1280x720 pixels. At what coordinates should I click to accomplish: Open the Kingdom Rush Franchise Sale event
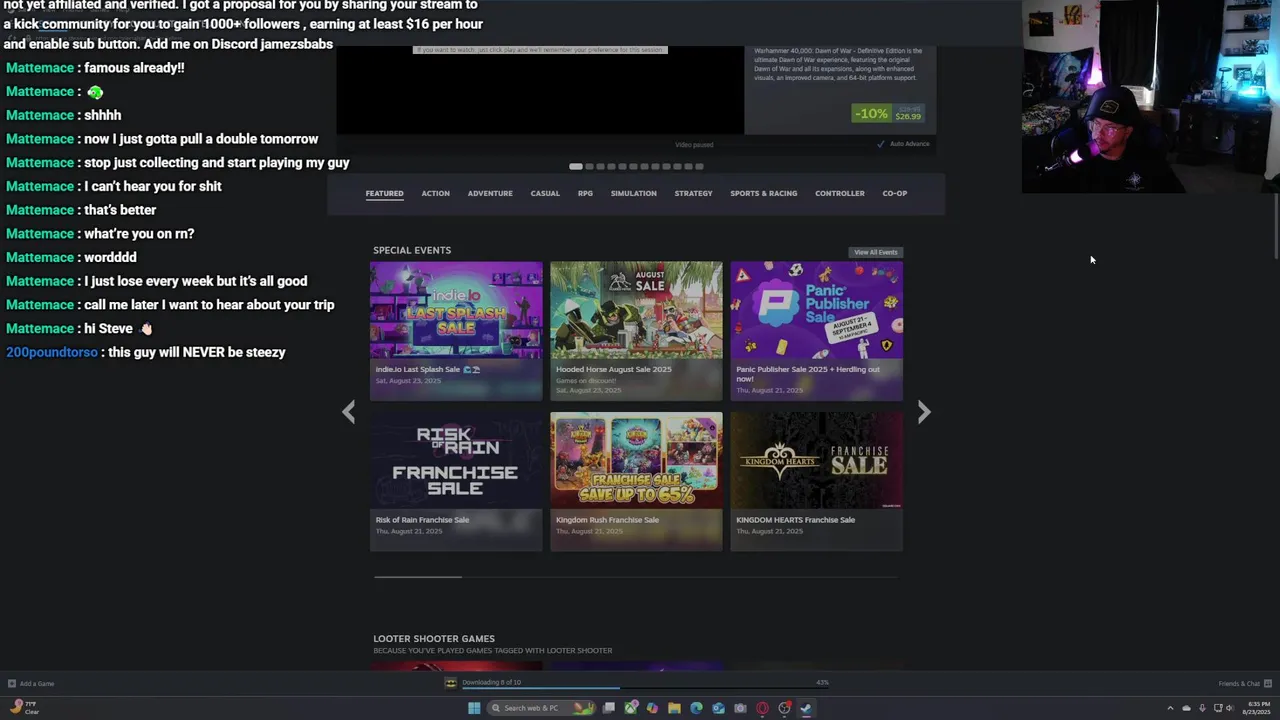[636, 481]
